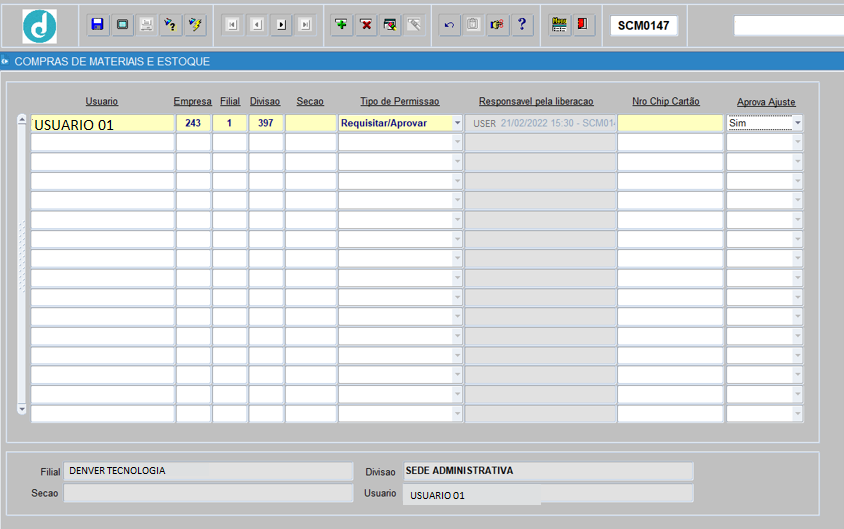This screenshot has width=844, height=529.
Task: Click the SCM0147 program code field
Action: (x=643, y=25)
